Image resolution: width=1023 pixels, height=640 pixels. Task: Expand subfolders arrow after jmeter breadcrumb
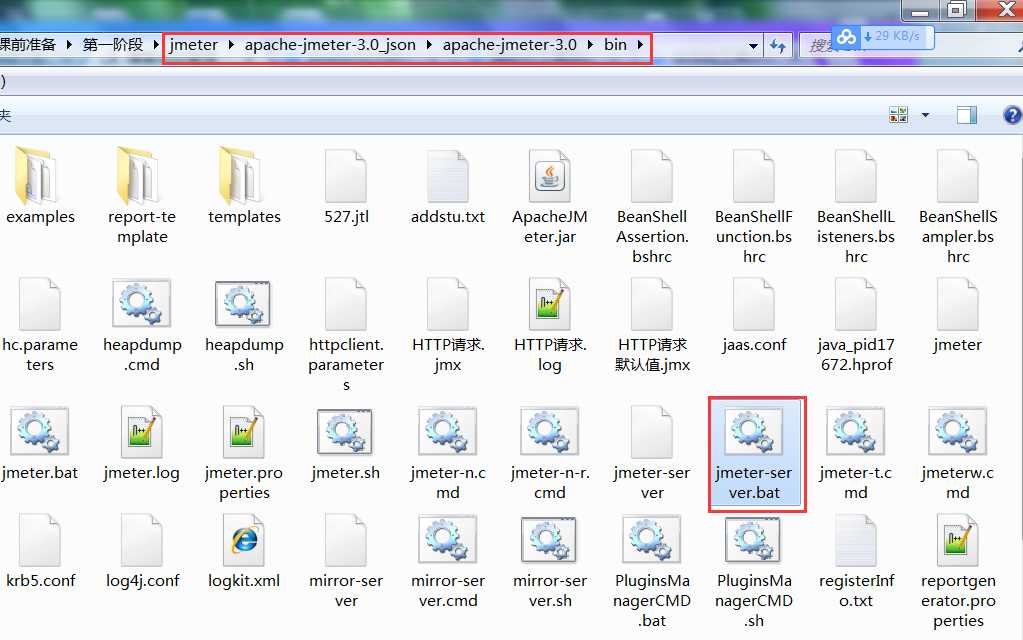(232, 45)
